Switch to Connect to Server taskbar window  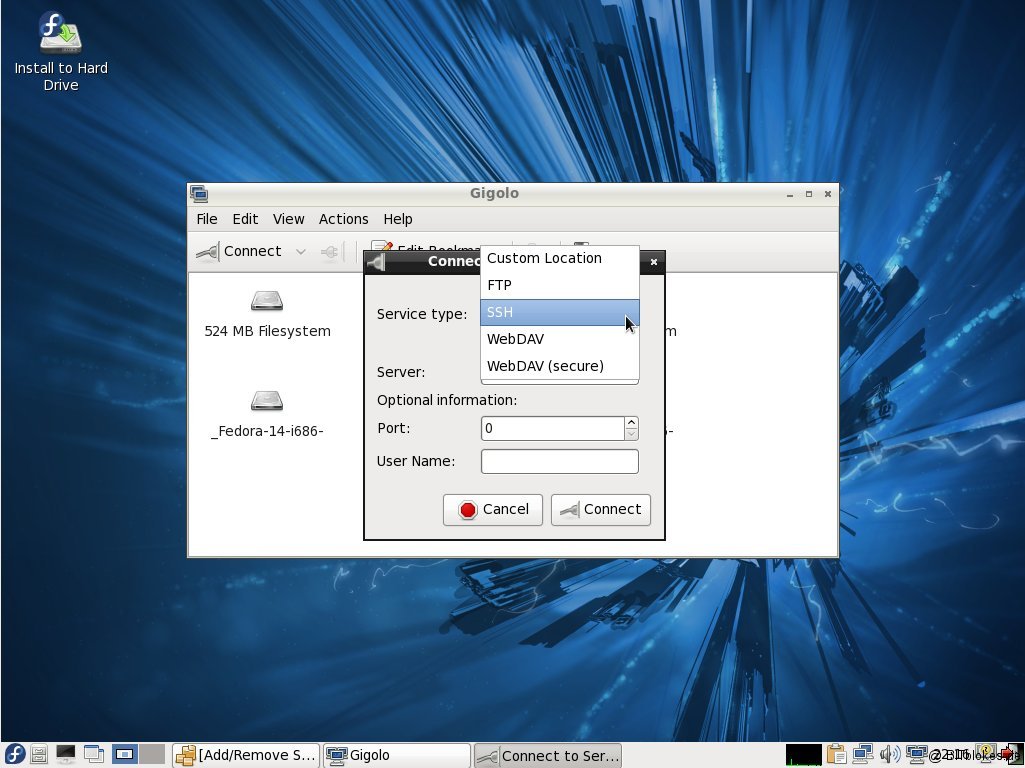tap(548, 756)
